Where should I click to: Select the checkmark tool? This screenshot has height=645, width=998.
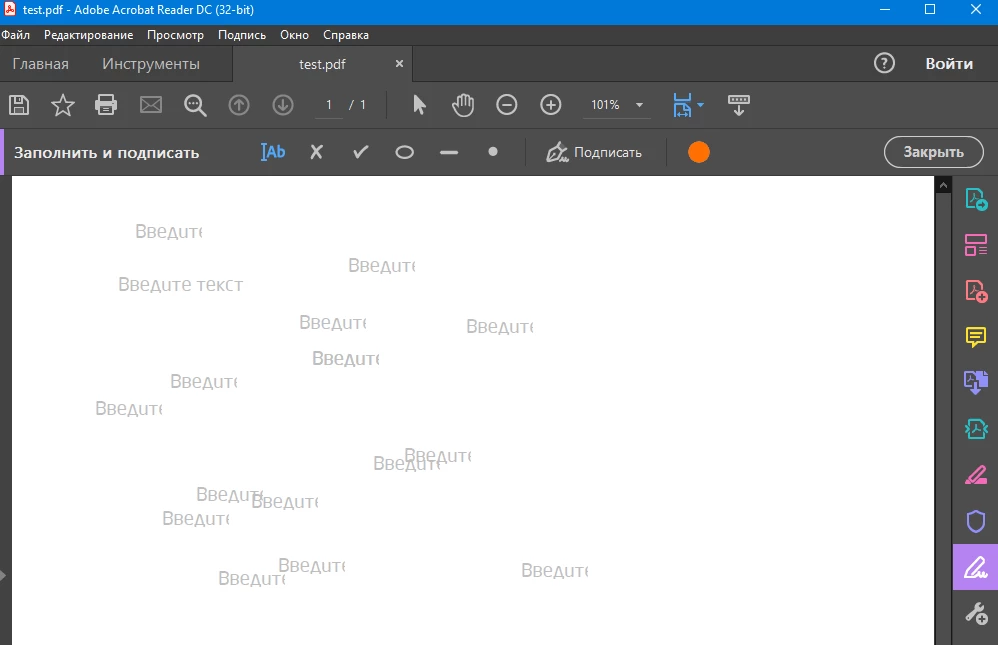point(360,152)
